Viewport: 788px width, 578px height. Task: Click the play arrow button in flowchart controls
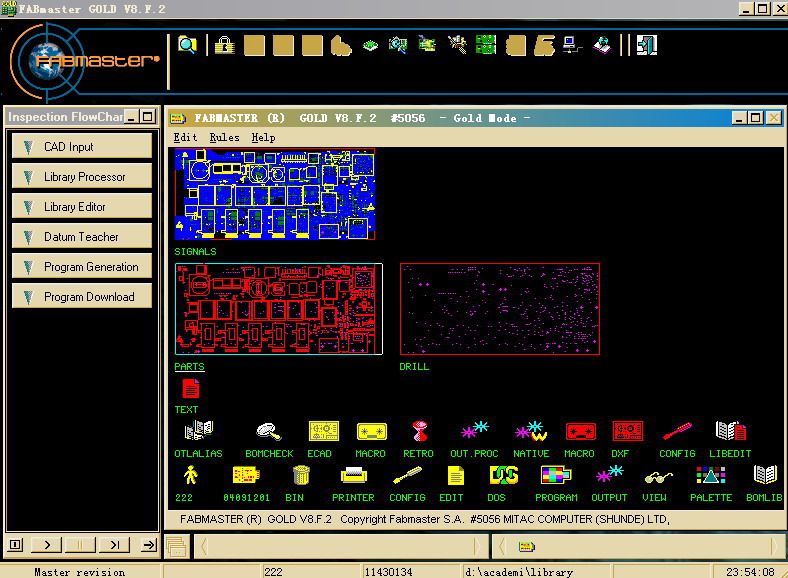[x=47, y=545]
